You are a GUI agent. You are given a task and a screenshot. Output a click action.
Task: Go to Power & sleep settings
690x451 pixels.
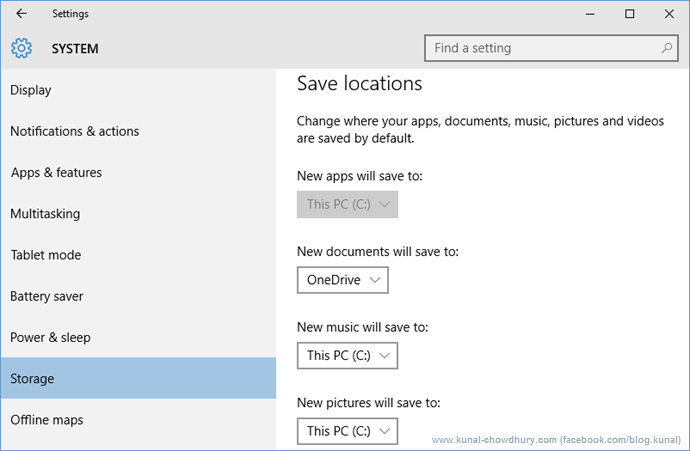point(50,337)
